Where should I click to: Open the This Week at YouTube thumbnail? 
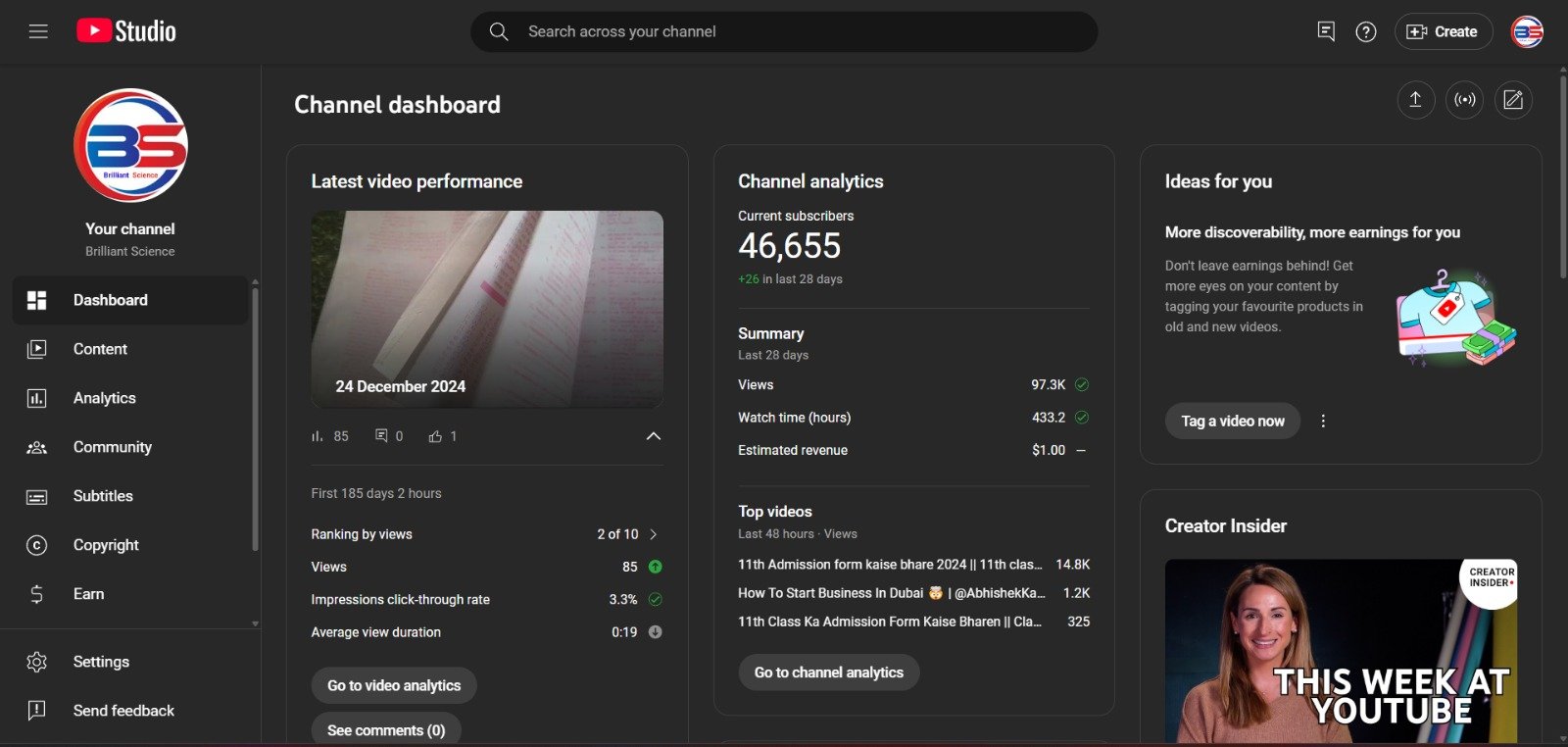pyautogui.click(x=1341, y=651)
